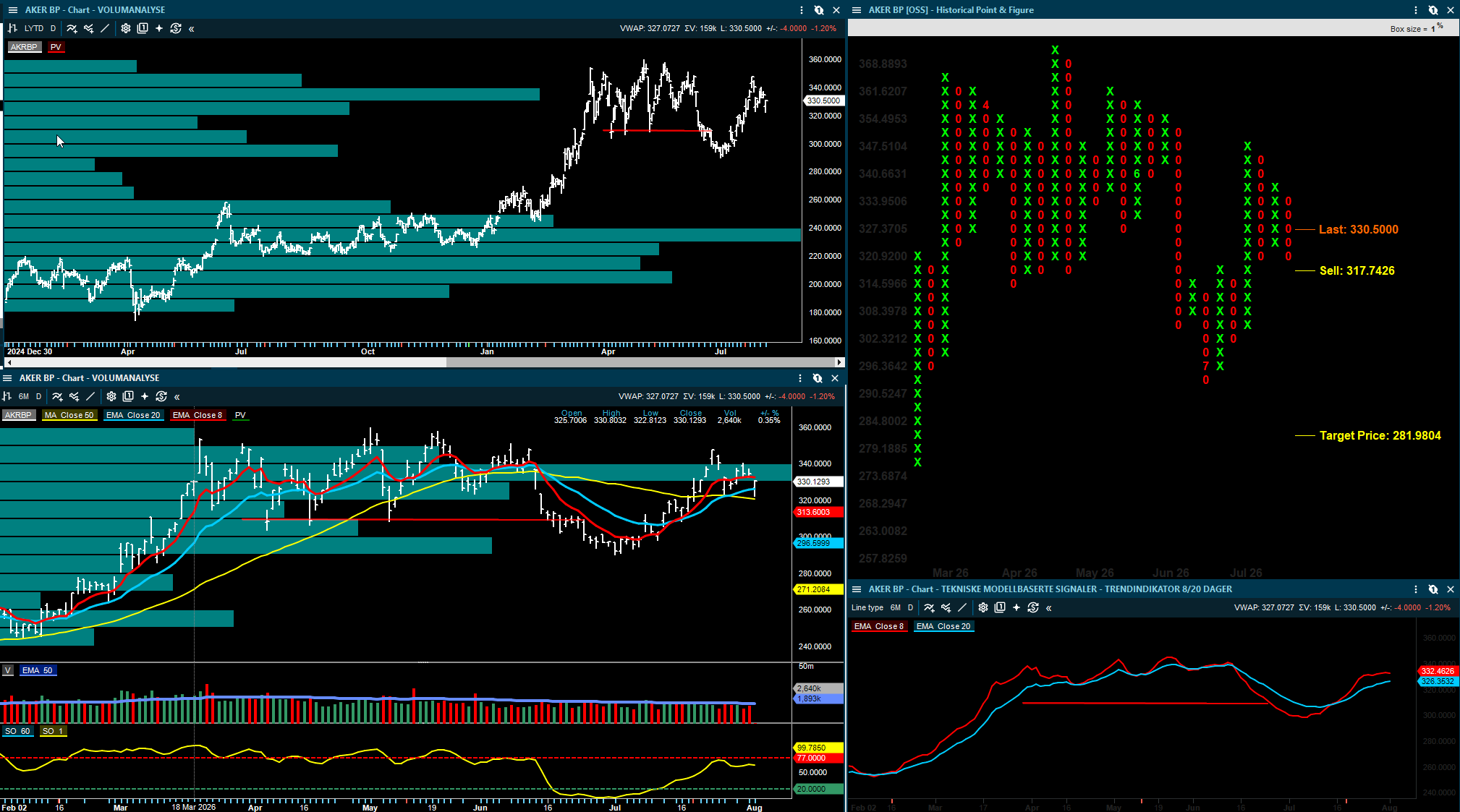Image resolution: width=1460 pixels, height=812 pixels.
Task: Click SO 60 stochastic label
Action: click(17, 731)
